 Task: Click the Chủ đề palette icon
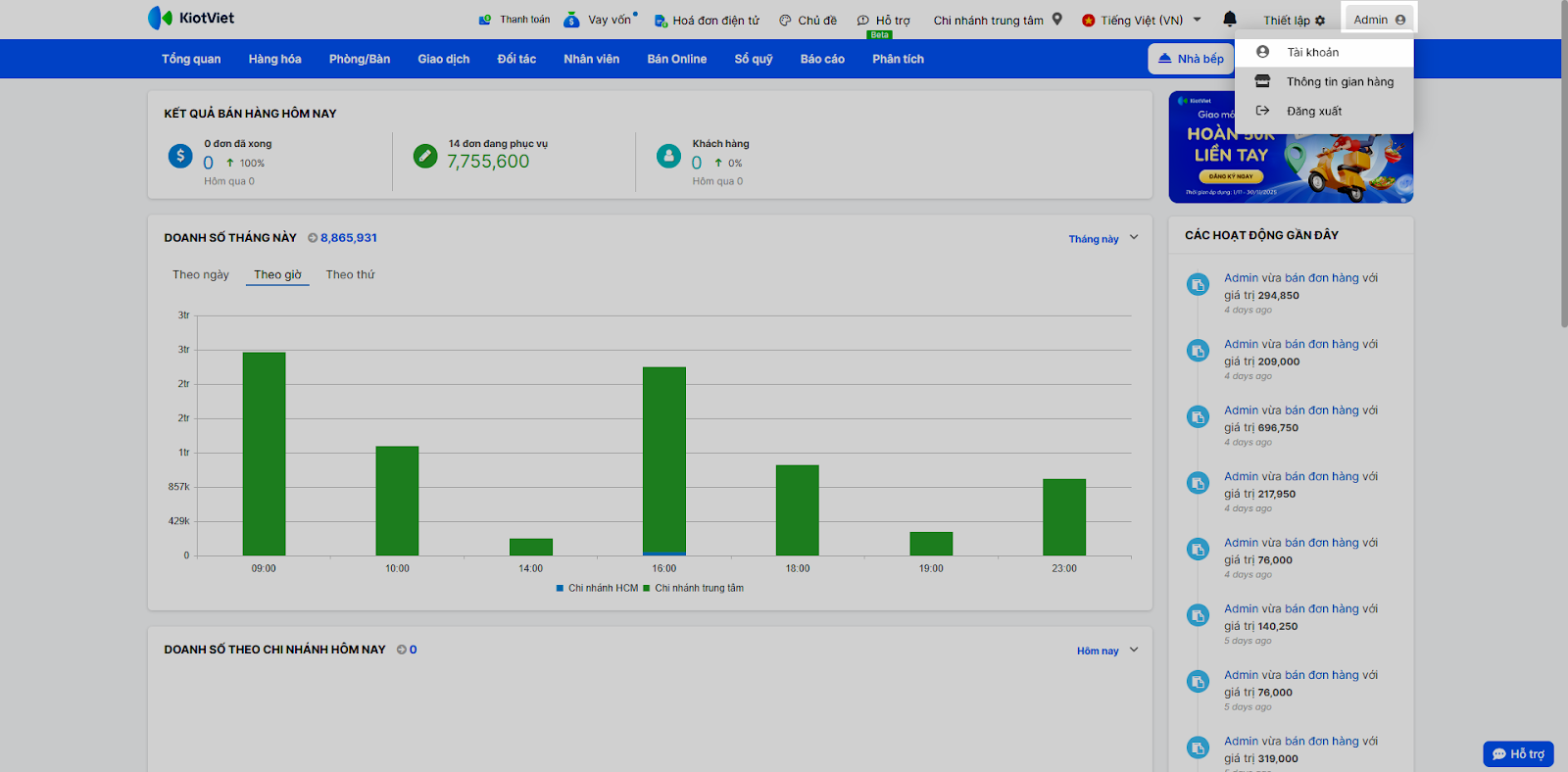point(785,20)
